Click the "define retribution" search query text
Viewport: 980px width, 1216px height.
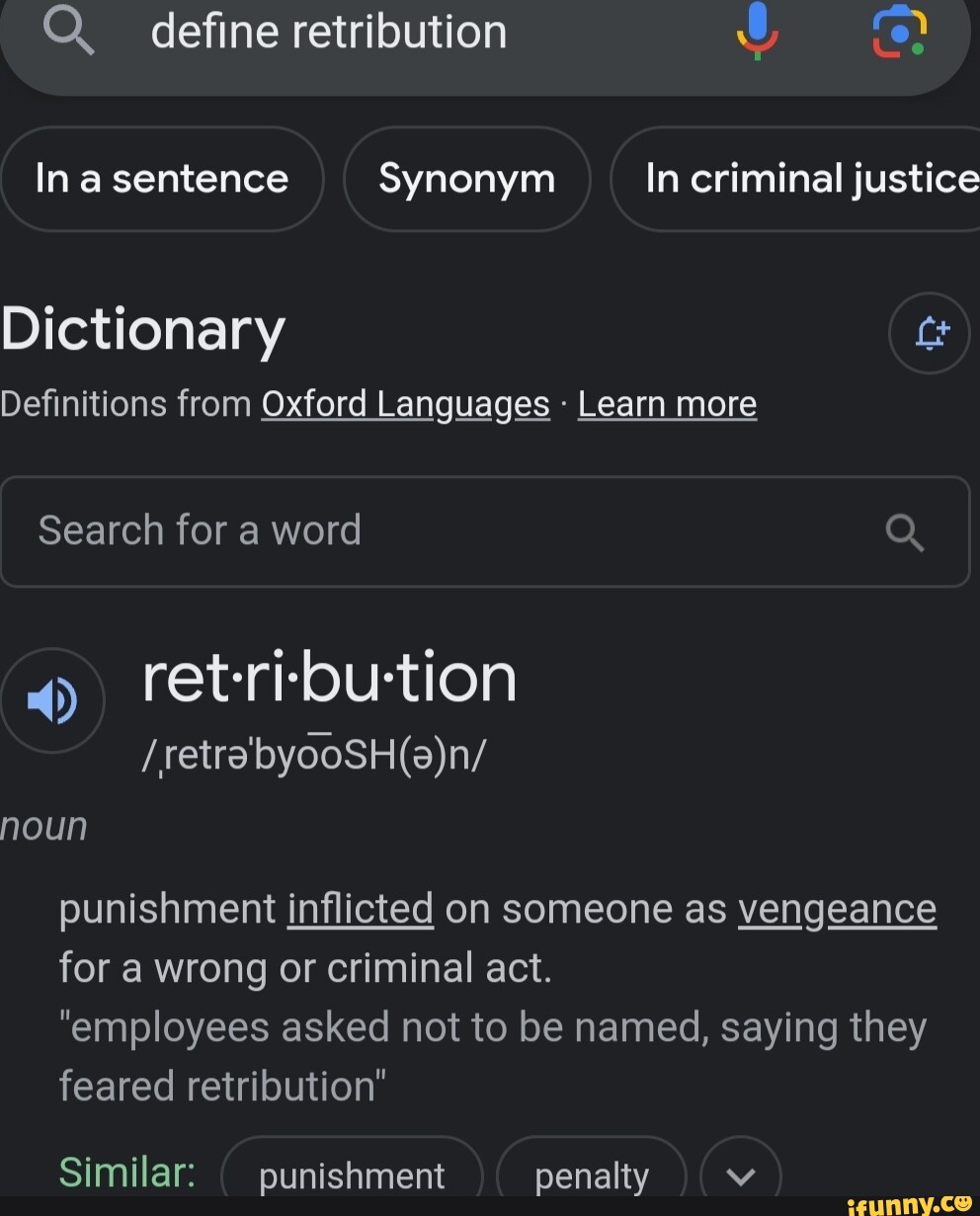tap(329, 32)
